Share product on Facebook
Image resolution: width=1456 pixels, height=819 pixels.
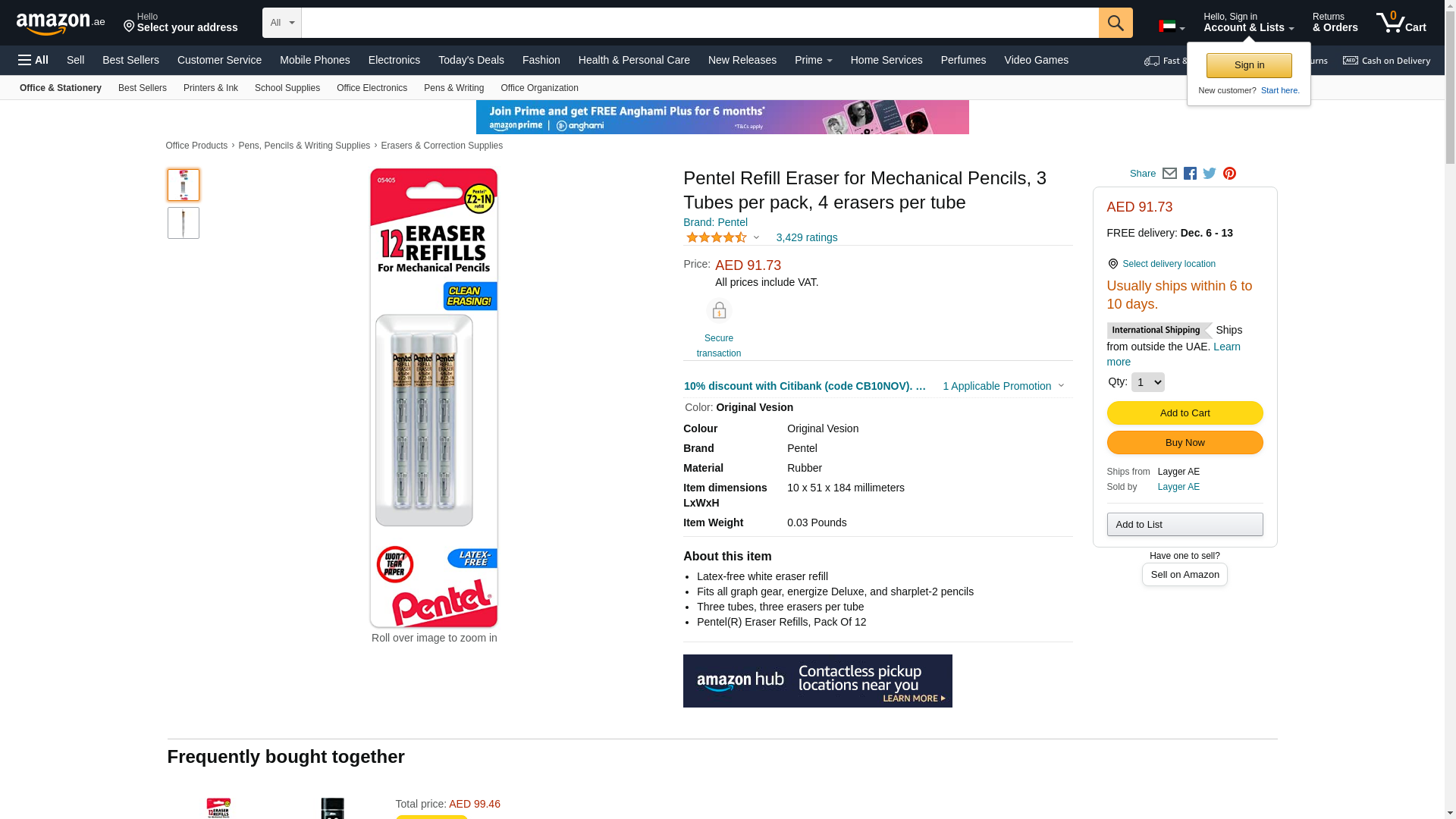(x=1190, y=174)
